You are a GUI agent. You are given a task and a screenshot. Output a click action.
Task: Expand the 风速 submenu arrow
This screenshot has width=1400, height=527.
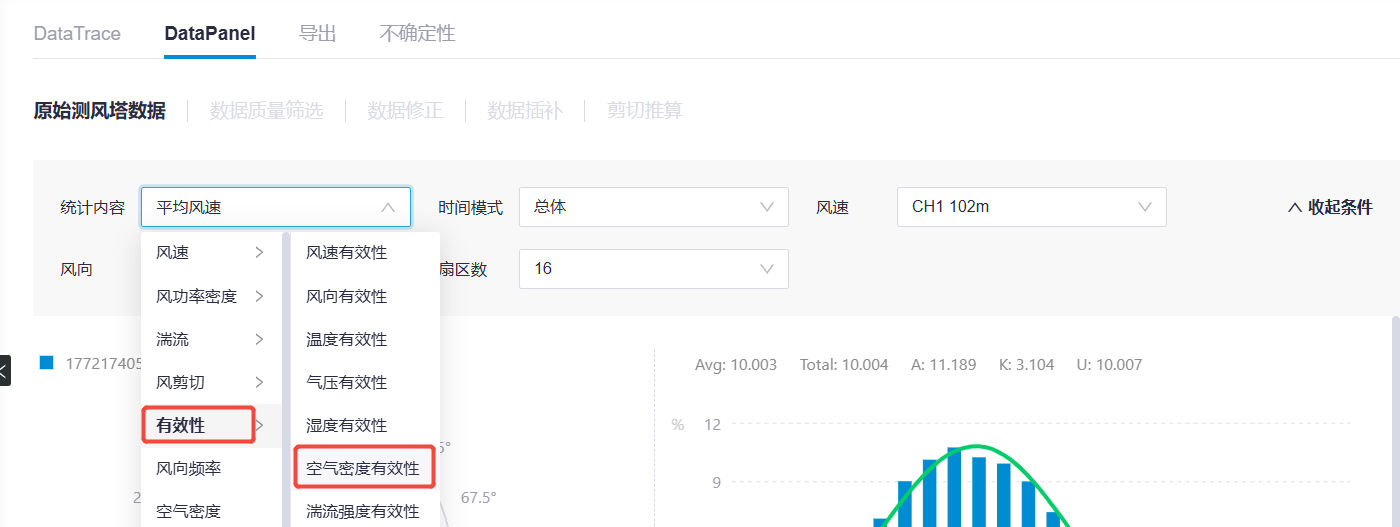pyautogui.click(x=259, y=253)
